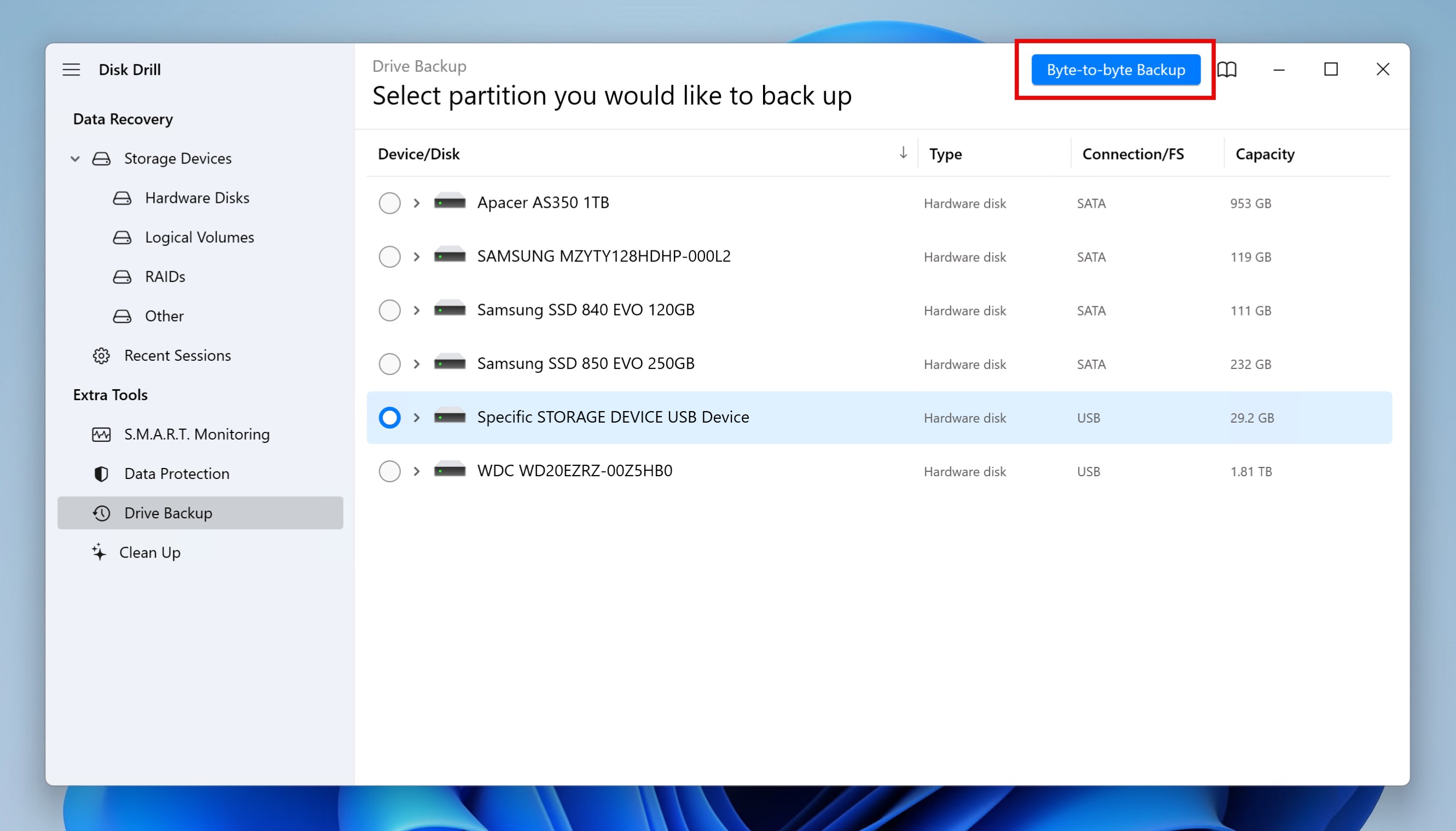Click Other under Storage Devices
Screen dimensions: 1456x831
164,315
